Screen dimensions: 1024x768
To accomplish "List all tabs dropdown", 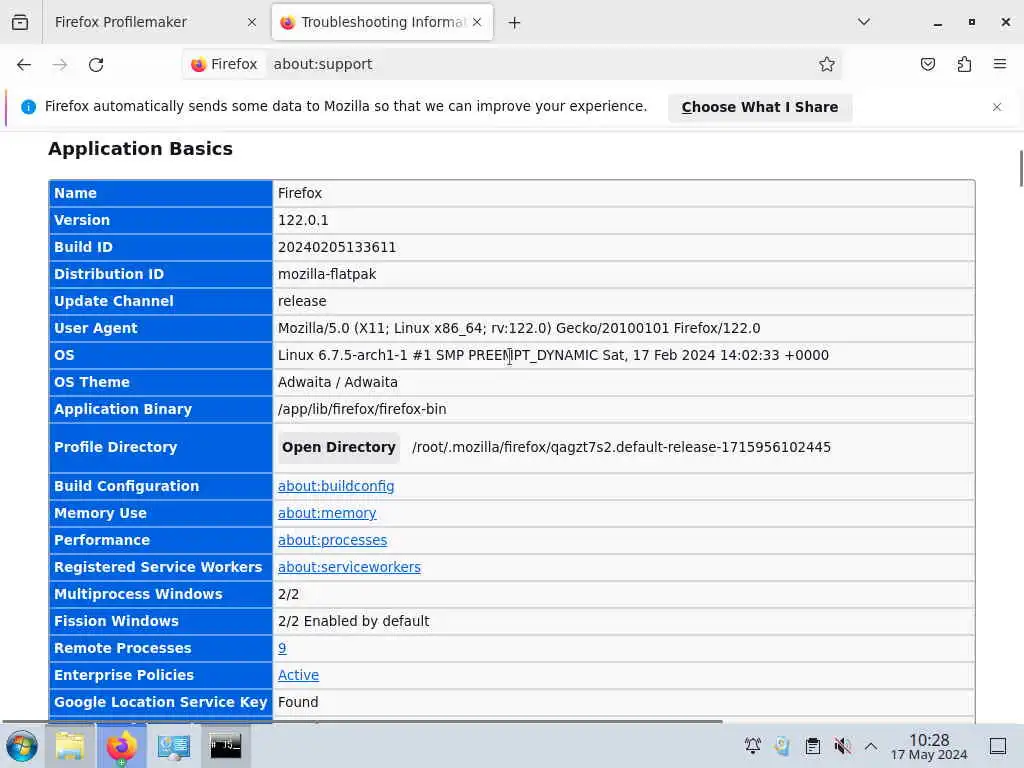I will pos(863,22).
